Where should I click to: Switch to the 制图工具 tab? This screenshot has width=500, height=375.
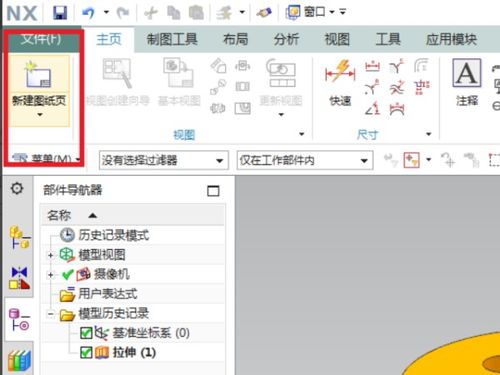tap(172, 39)
